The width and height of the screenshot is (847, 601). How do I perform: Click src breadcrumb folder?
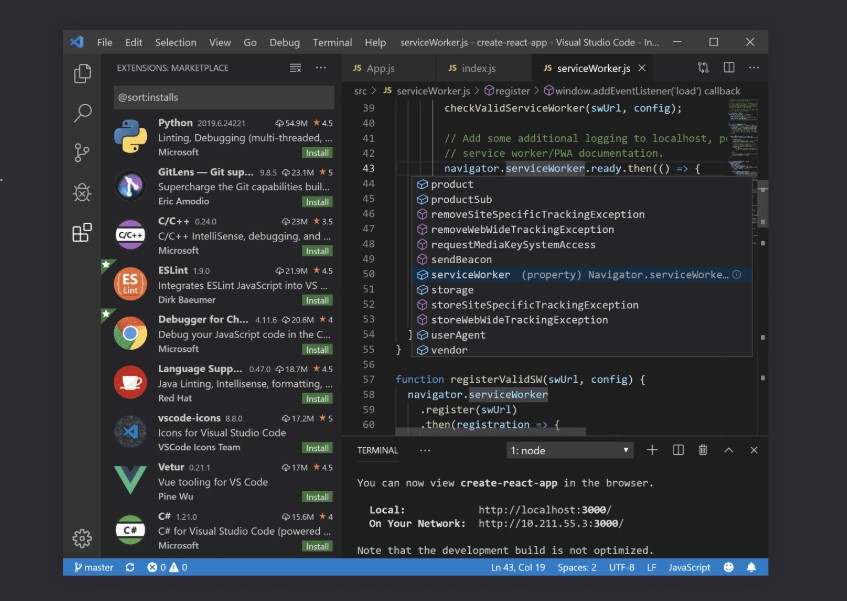click(x=360, y=91)
